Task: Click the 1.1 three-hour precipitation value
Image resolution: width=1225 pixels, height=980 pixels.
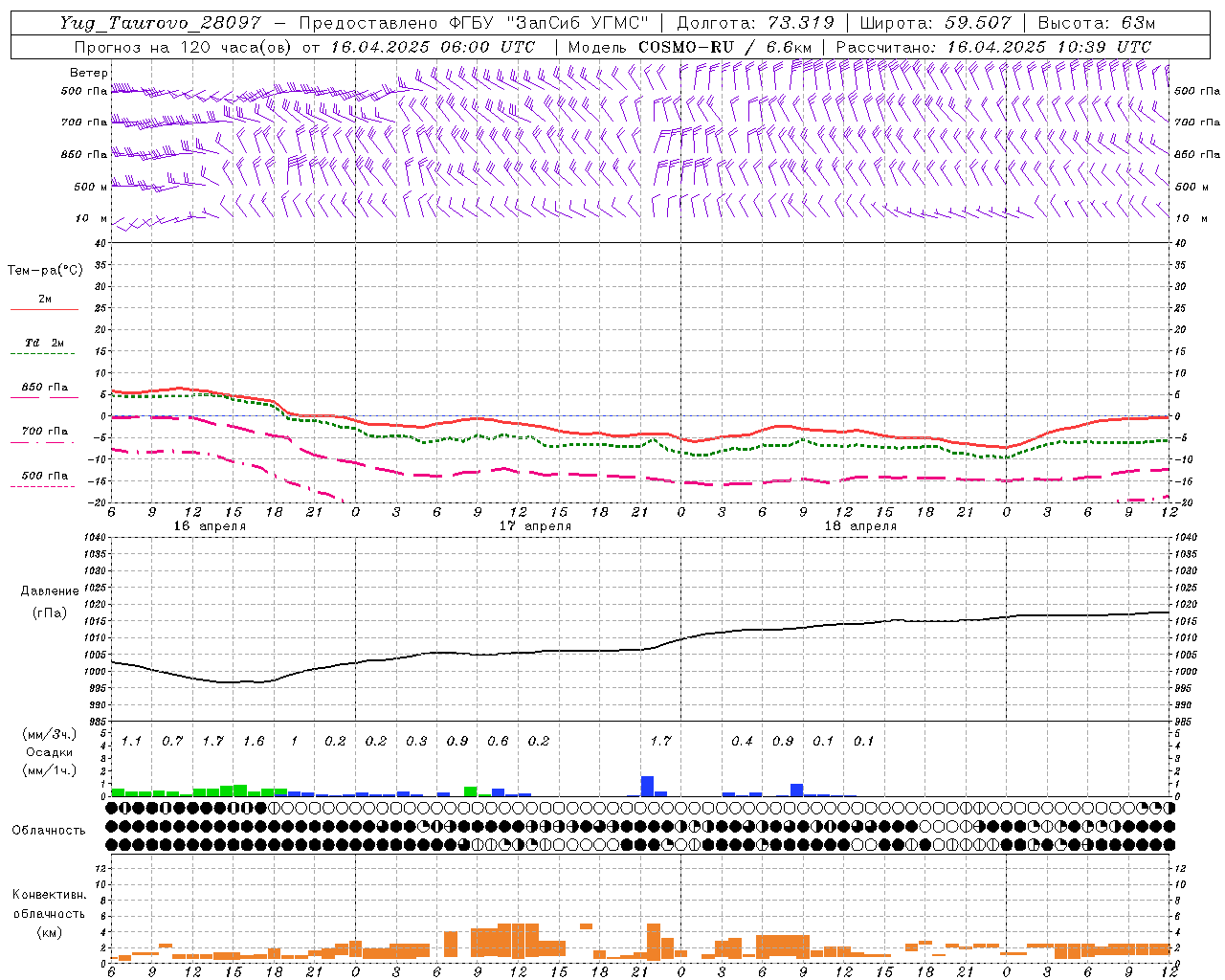Action: click(x=131, y=741)
